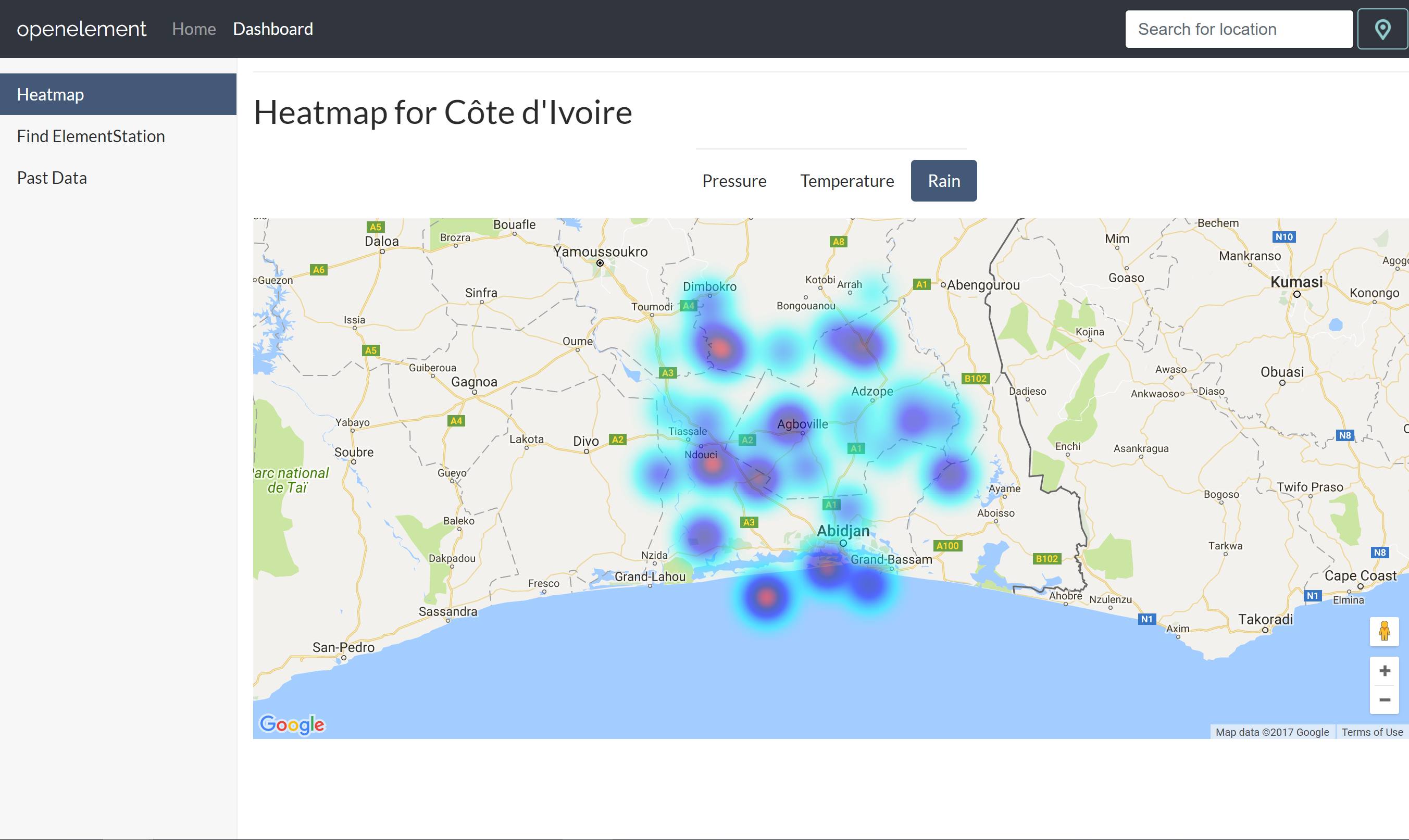The width and height of the screenshot is (1409, 840).
Task: Click the location pin icon button
Action: (1382, 30)
